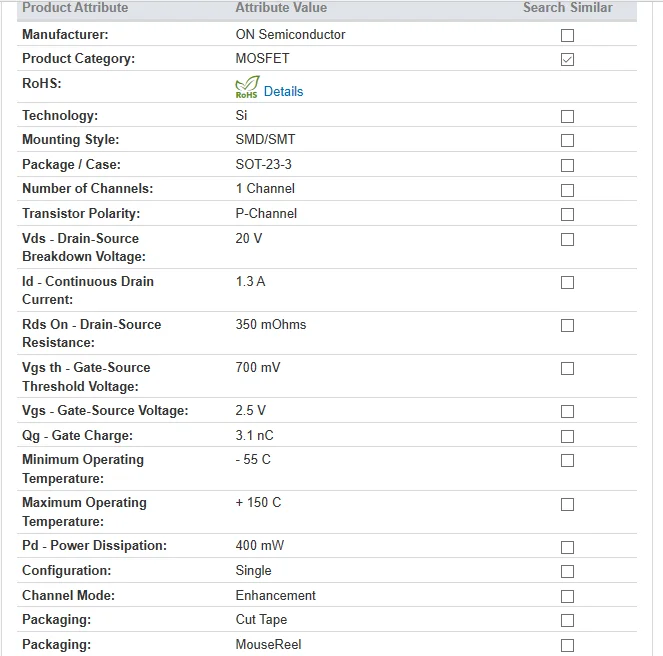This screenshot has height=656, width=663.
Task: Check the Packaging MouseReel checkbox
Action: click(567, 645)
